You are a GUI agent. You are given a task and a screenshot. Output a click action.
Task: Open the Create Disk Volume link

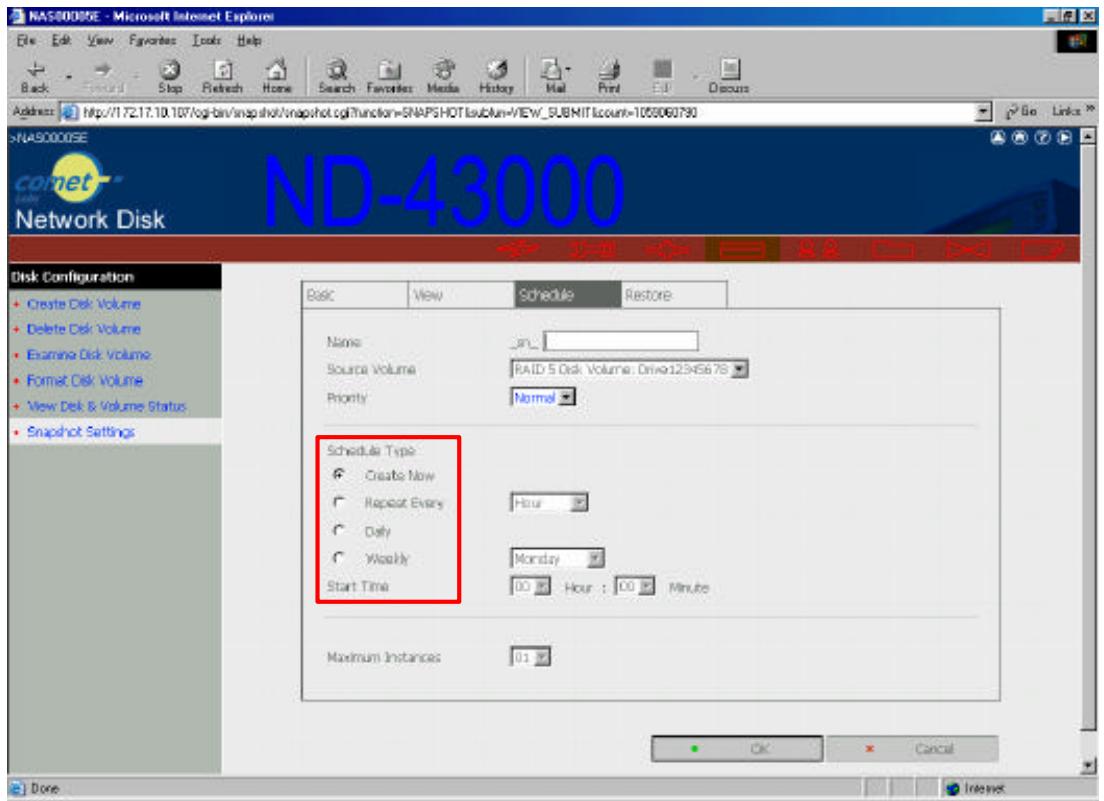pos(83,304)
